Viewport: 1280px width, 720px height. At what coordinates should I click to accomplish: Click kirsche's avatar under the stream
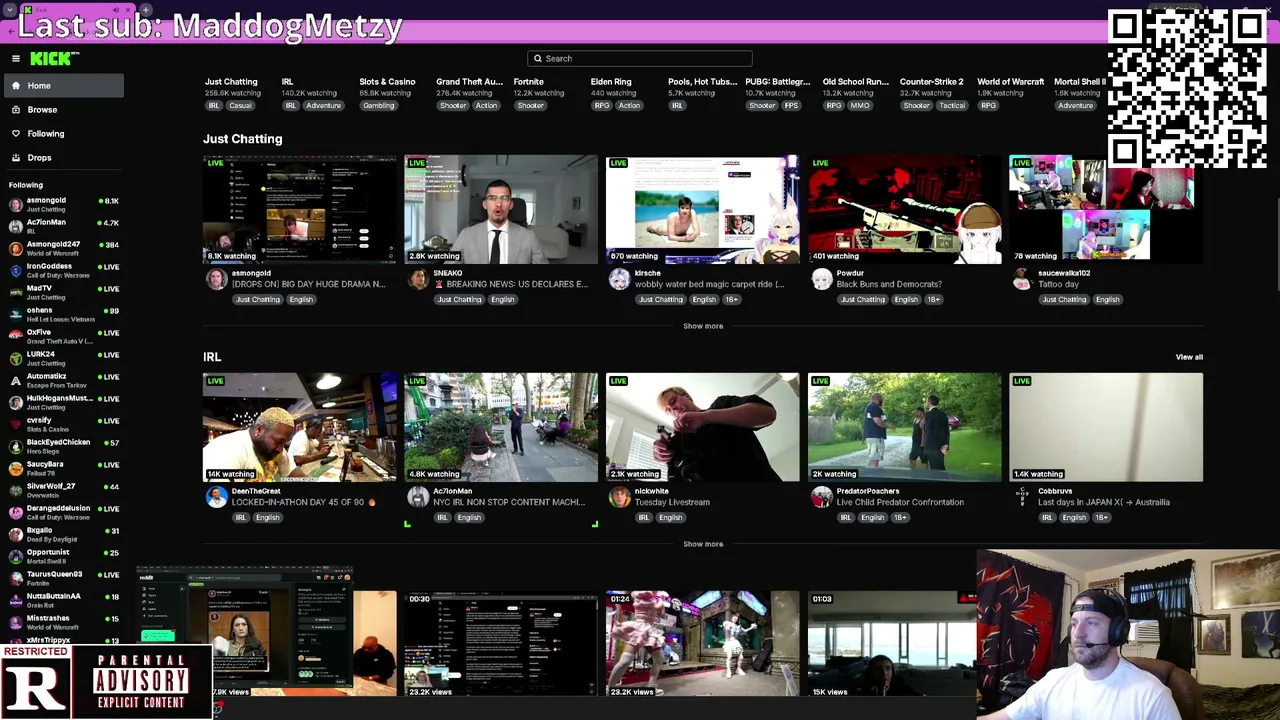tap(620, 280)
